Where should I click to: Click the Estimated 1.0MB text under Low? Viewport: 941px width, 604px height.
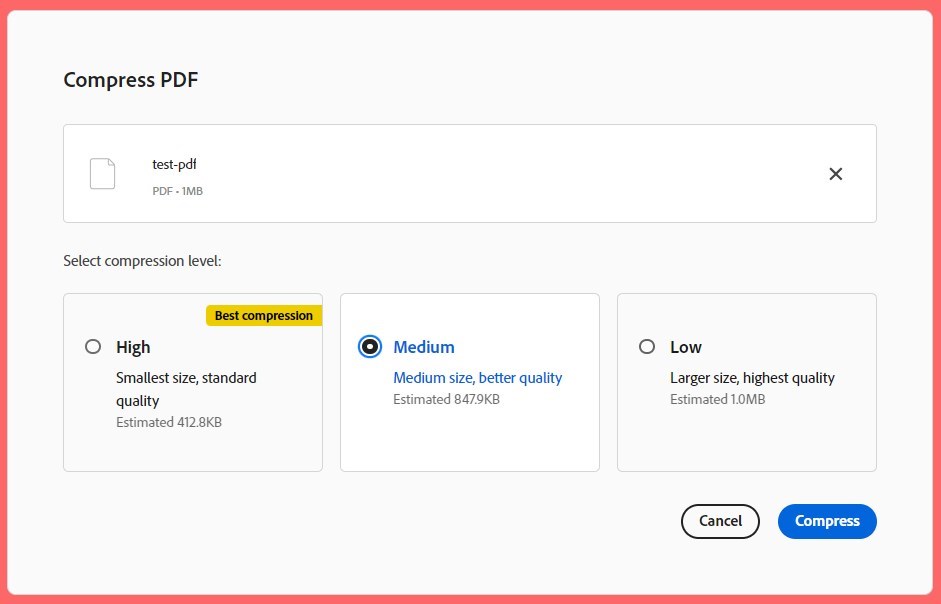click(x=716, y=399)
